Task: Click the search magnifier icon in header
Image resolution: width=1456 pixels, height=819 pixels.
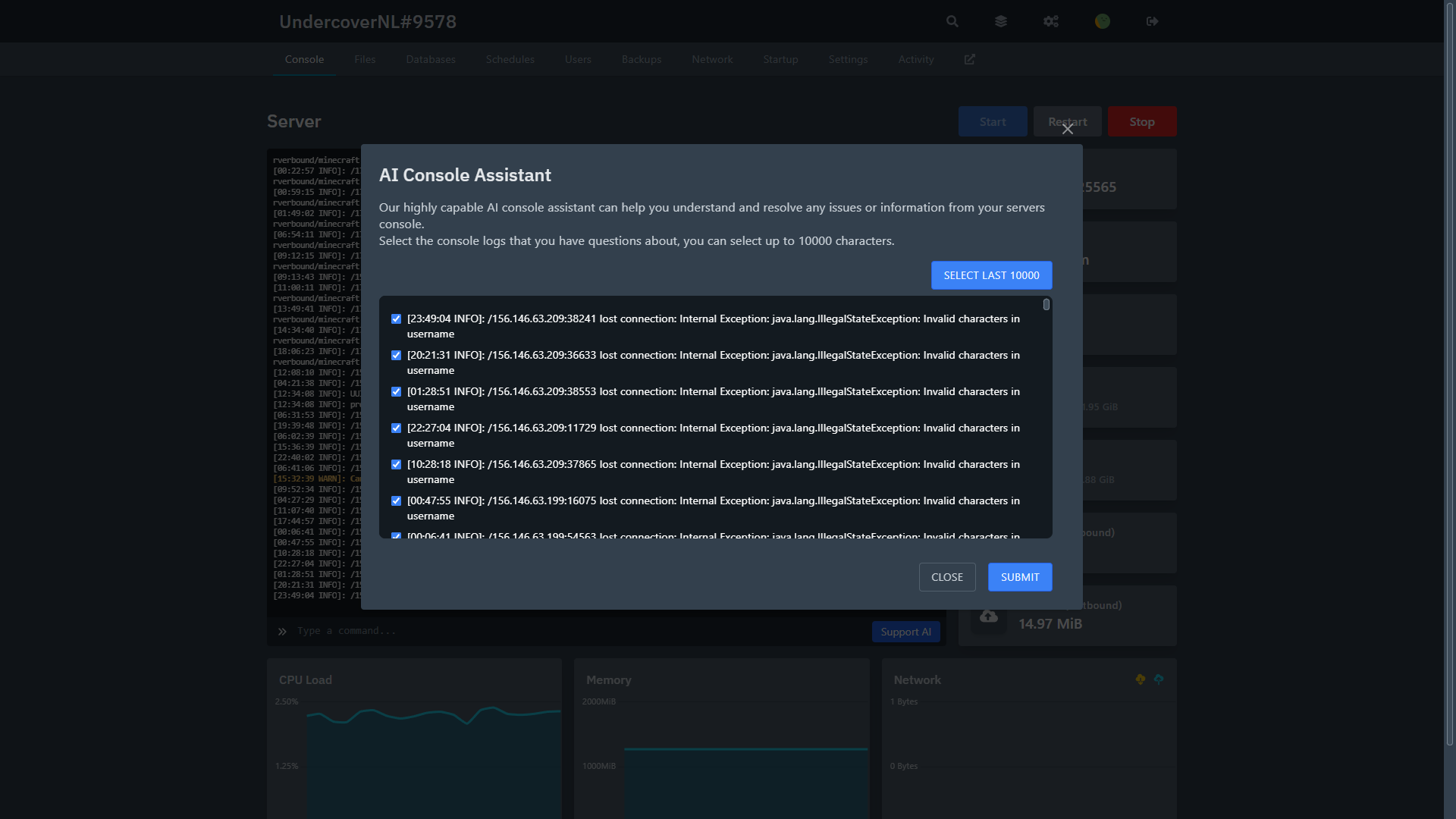Action: pos(952,21)
